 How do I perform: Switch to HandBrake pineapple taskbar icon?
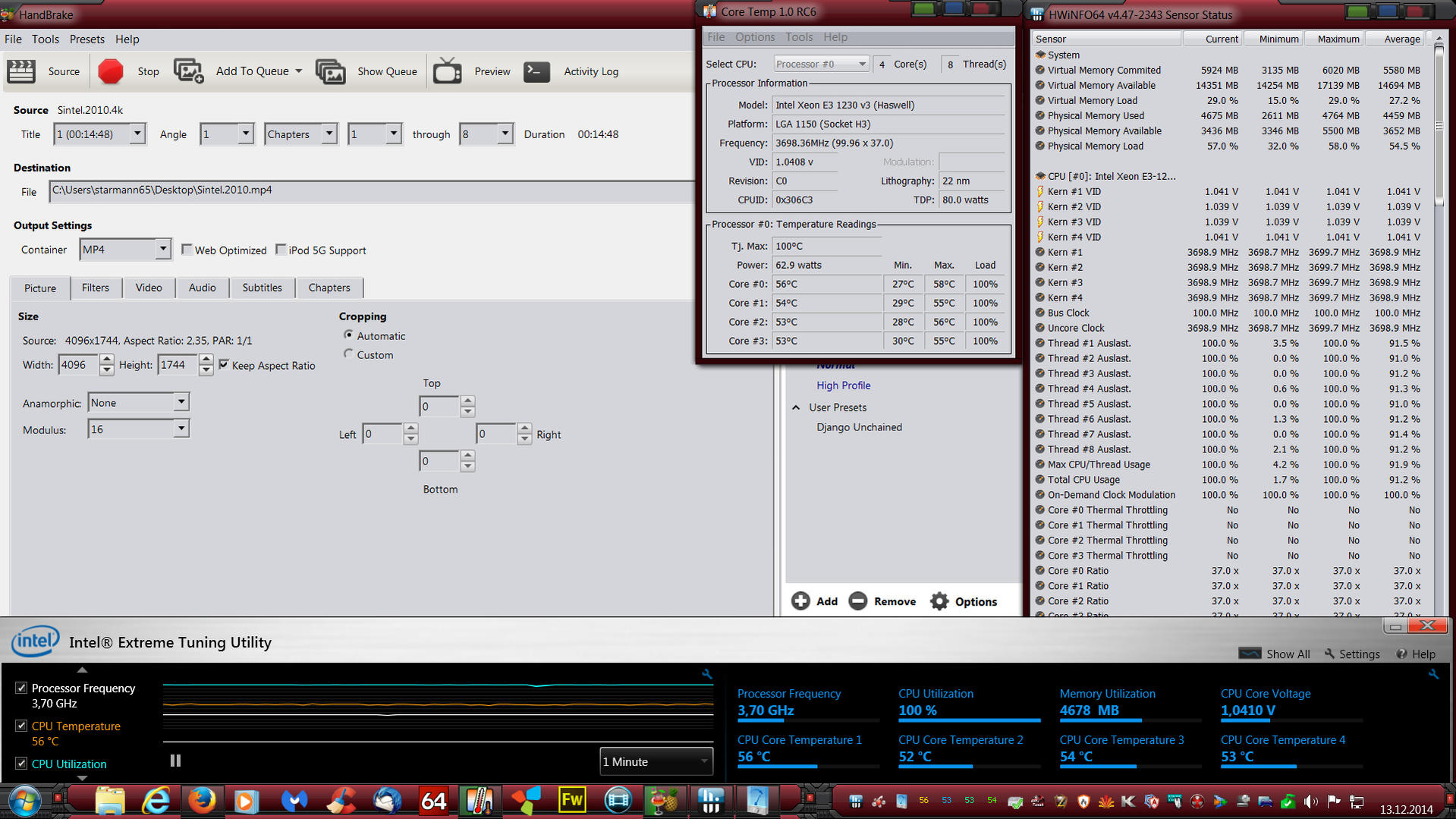(x=665, y=801)
